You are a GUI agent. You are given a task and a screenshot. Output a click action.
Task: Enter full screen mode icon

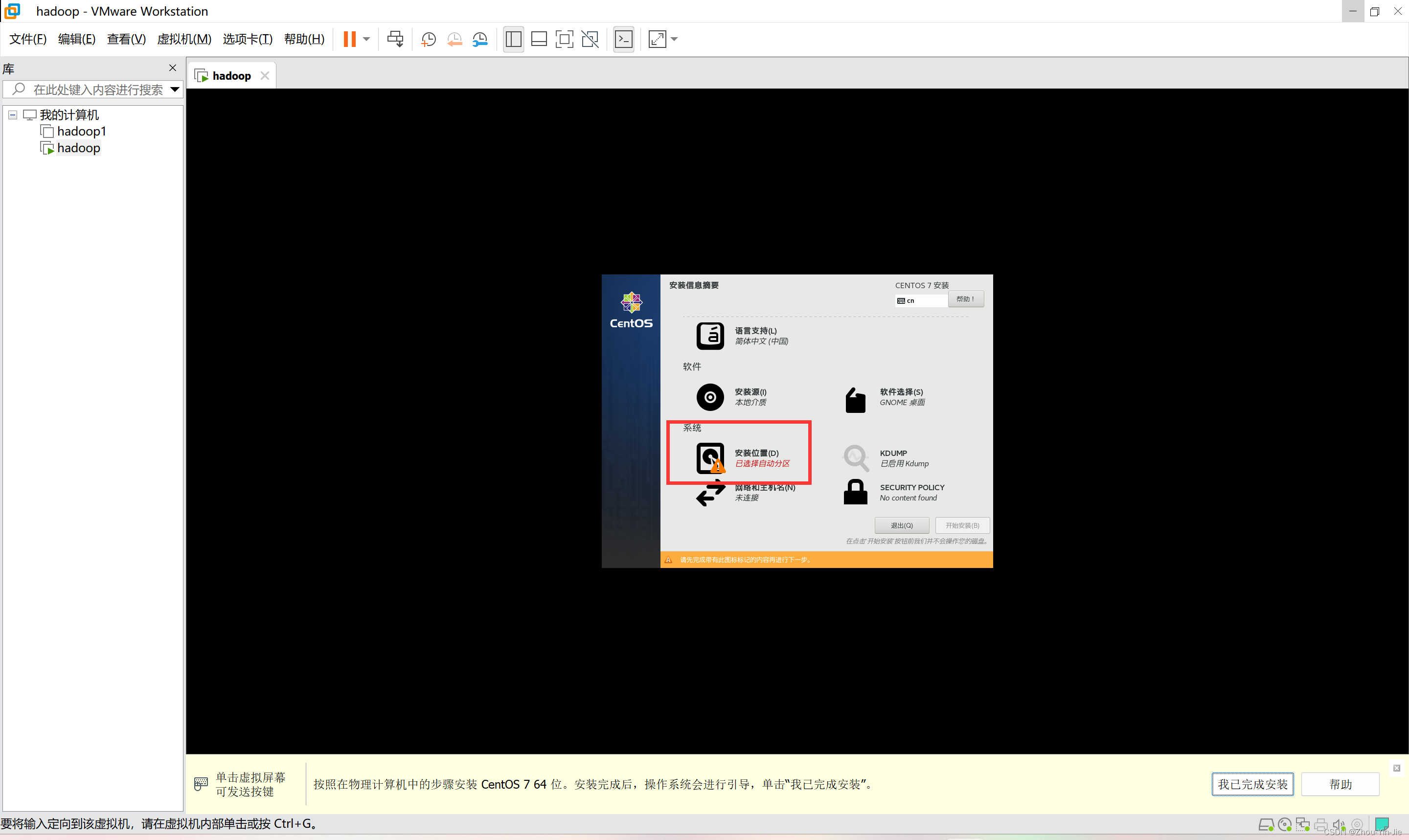coord(564,39)
